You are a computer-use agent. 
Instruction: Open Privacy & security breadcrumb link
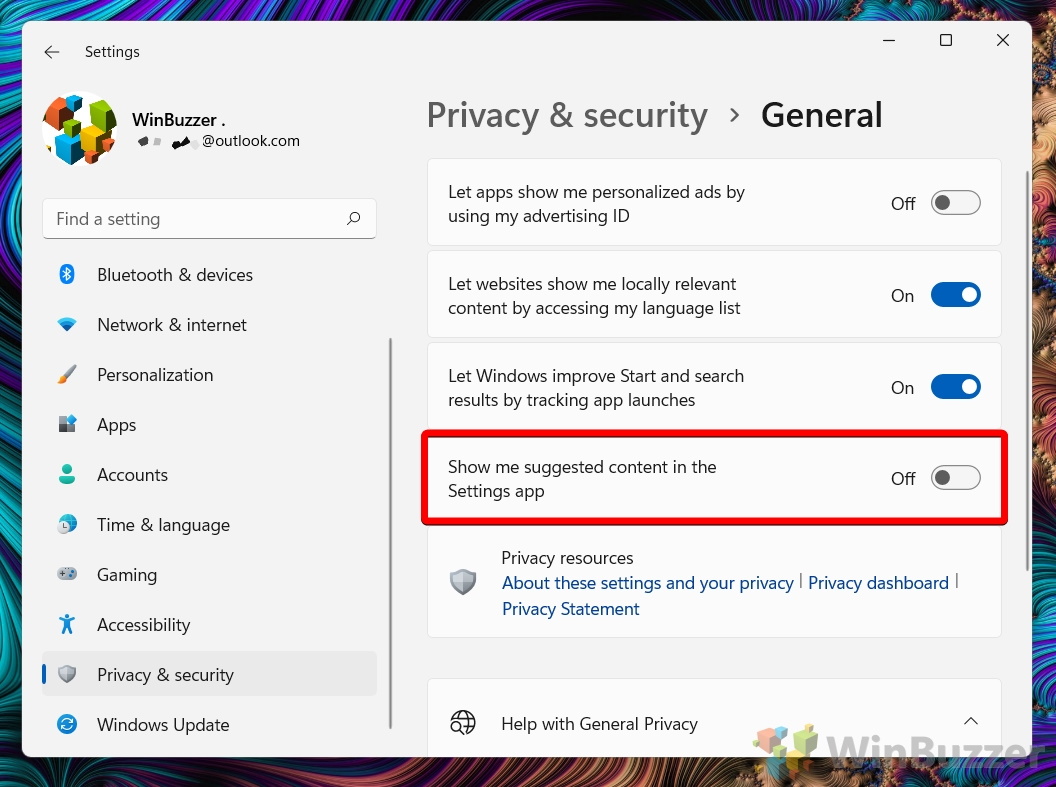(567, 116)
